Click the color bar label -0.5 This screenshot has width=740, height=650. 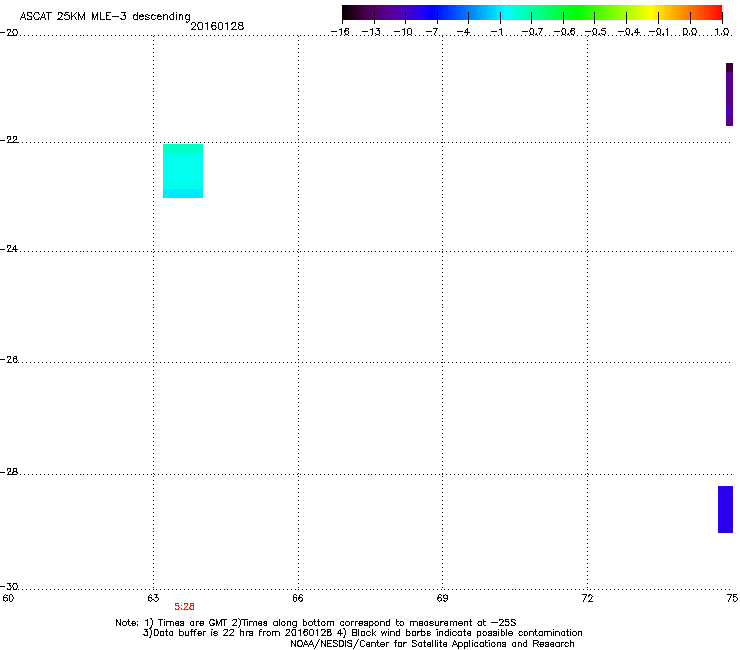click(596, 32)
